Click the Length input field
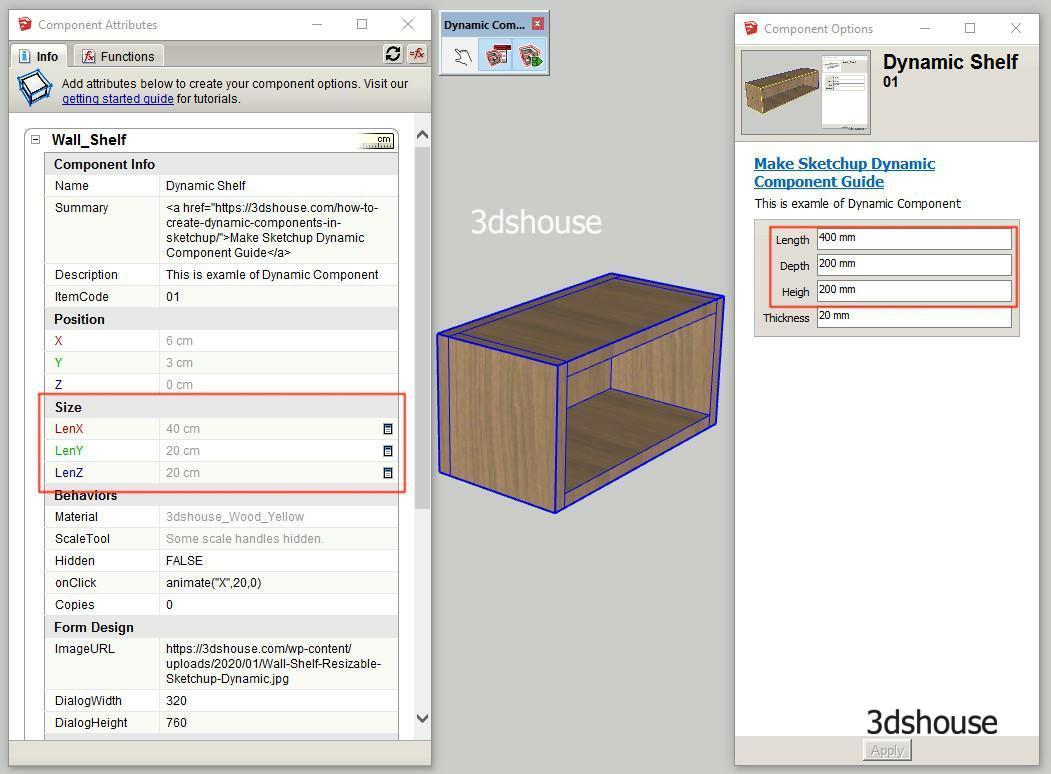The width and height of the screenshot is (1051, 774). click(x=913, y=238)
